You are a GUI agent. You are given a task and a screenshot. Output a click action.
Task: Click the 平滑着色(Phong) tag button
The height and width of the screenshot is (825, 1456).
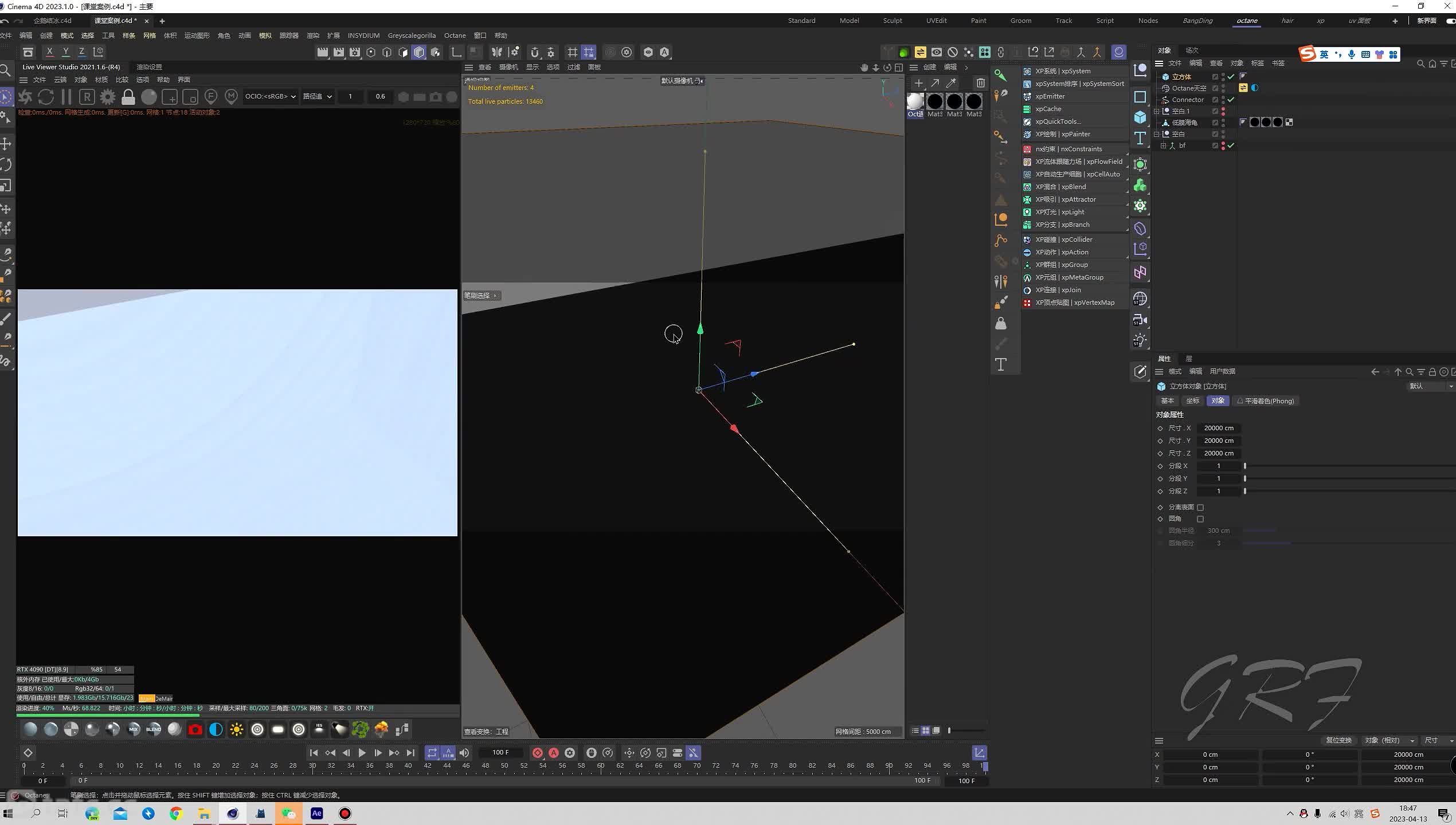coord(1266,401)
